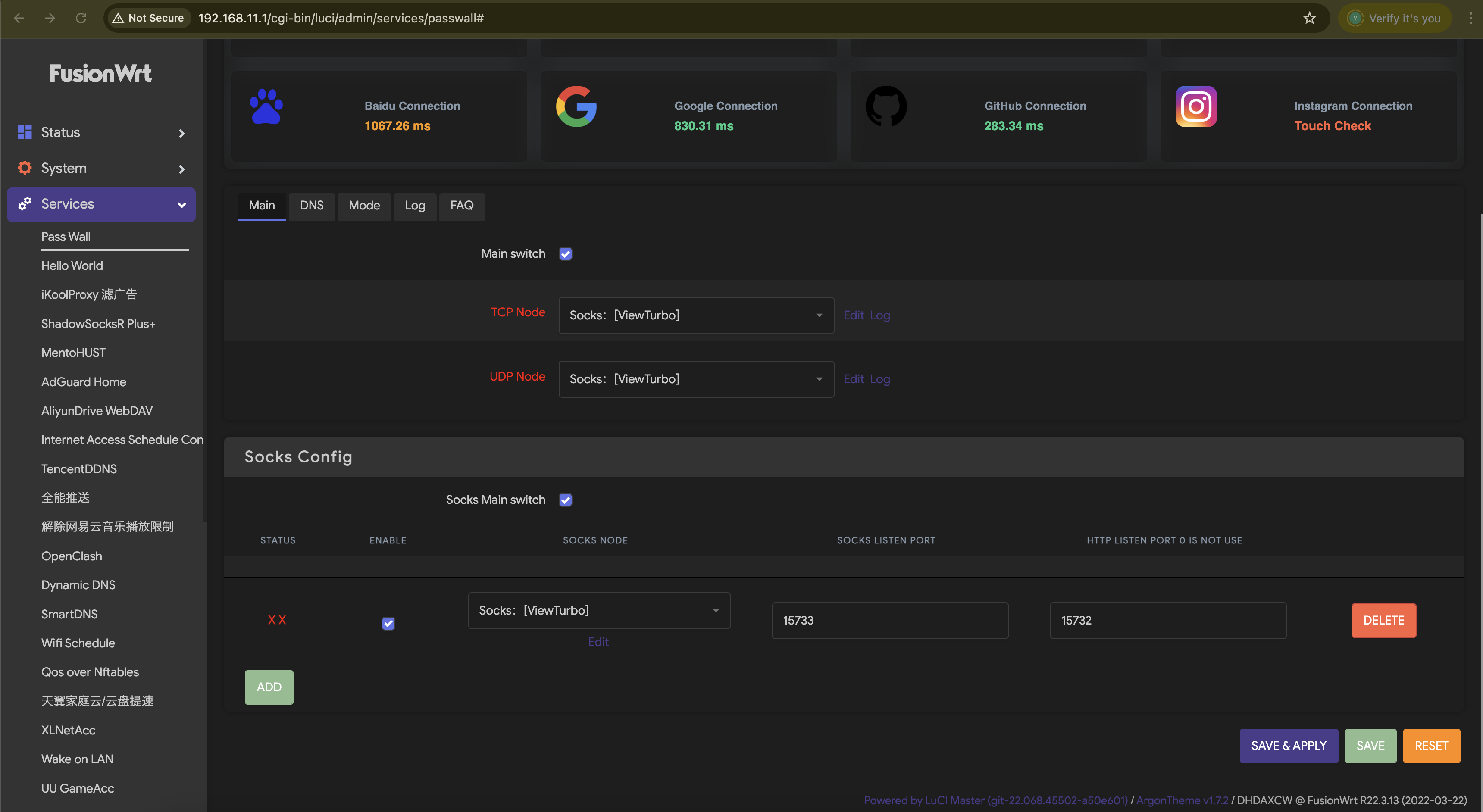Click the Status grid icon in sidebar

(25, 132)
